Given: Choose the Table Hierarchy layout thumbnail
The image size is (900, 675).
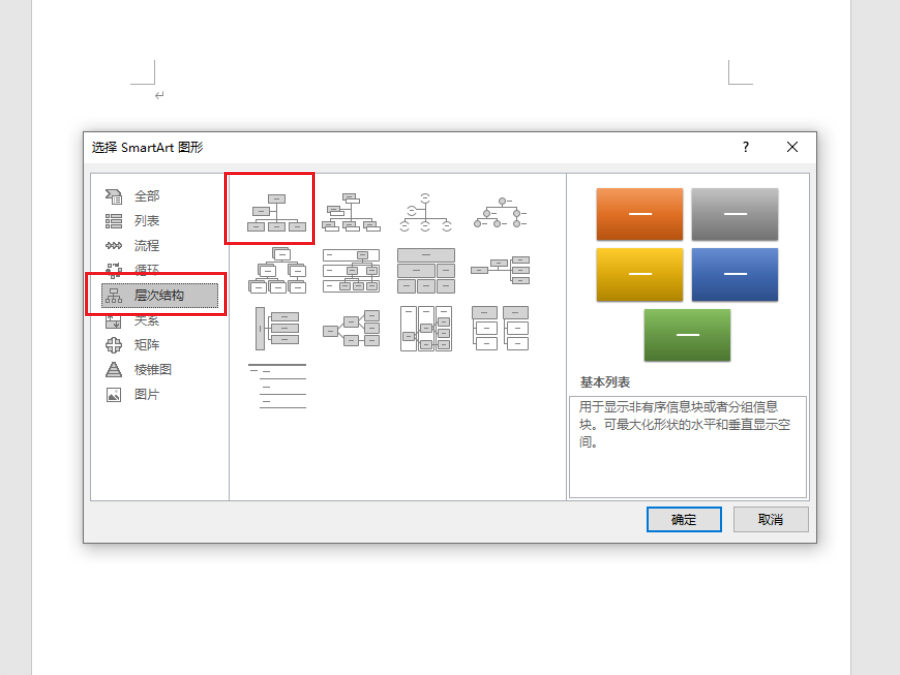Looking at the screenshot, I should pos(426,271).
